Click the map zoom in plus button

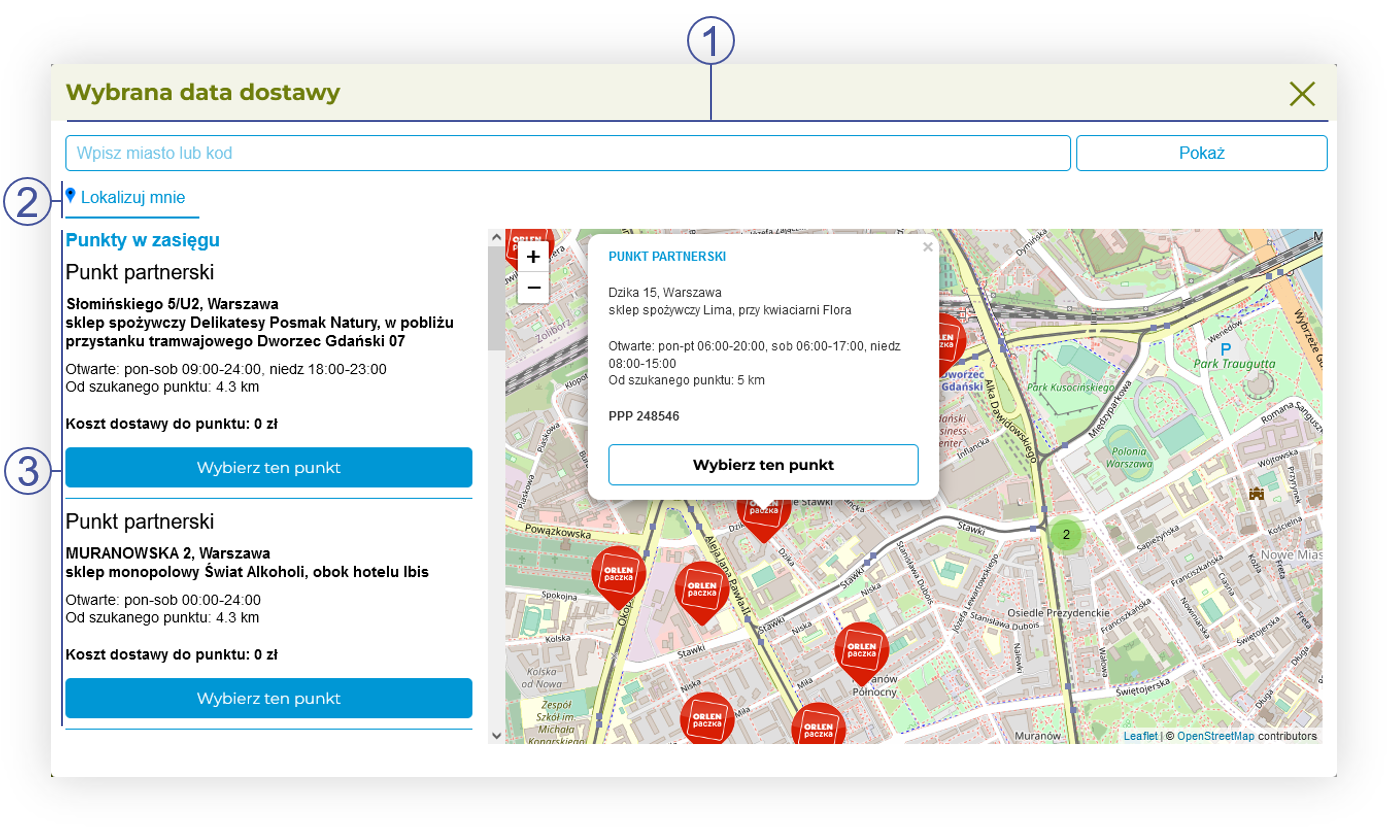click(533, 257)
